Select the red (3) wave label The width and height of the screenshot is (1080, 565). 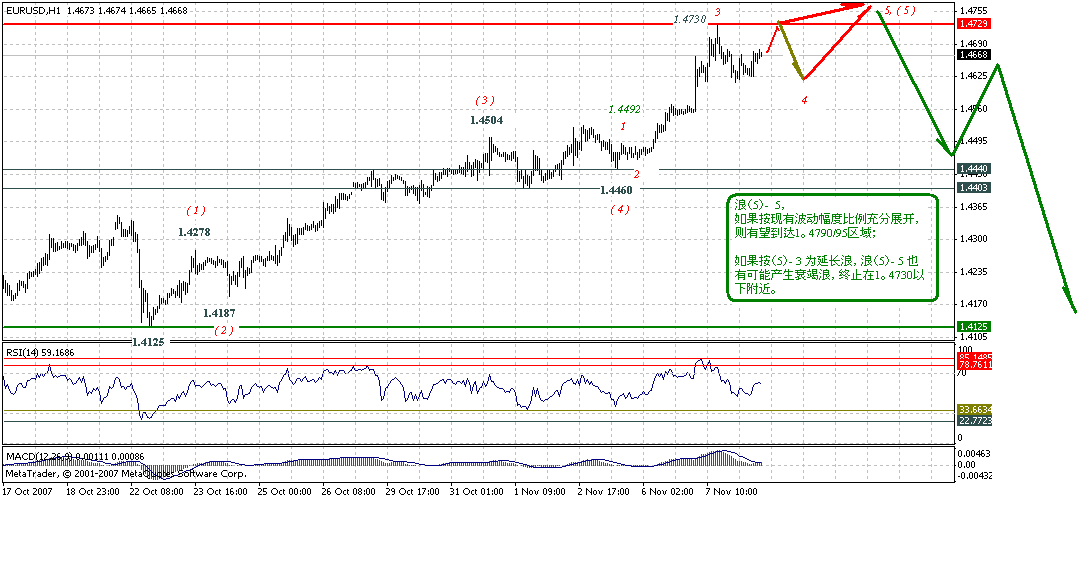[x=484, y=100]
